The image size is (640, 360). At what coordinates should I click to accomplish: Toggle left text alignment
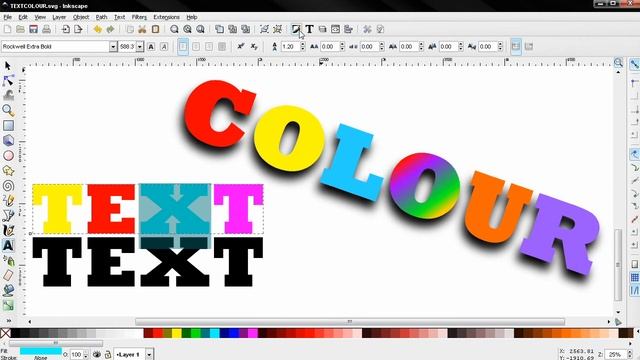(x=183, y=47)
